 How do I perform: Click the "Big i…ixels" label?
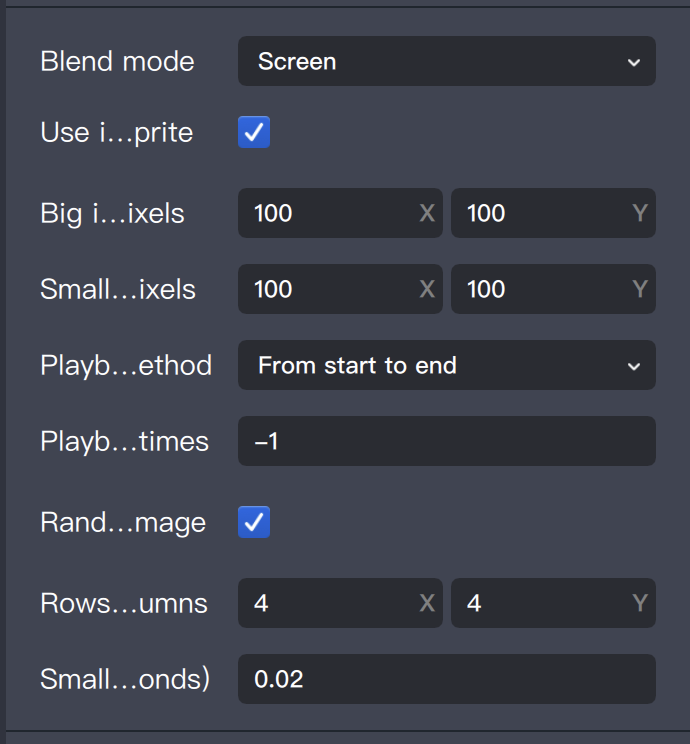(x=112, y=213)
